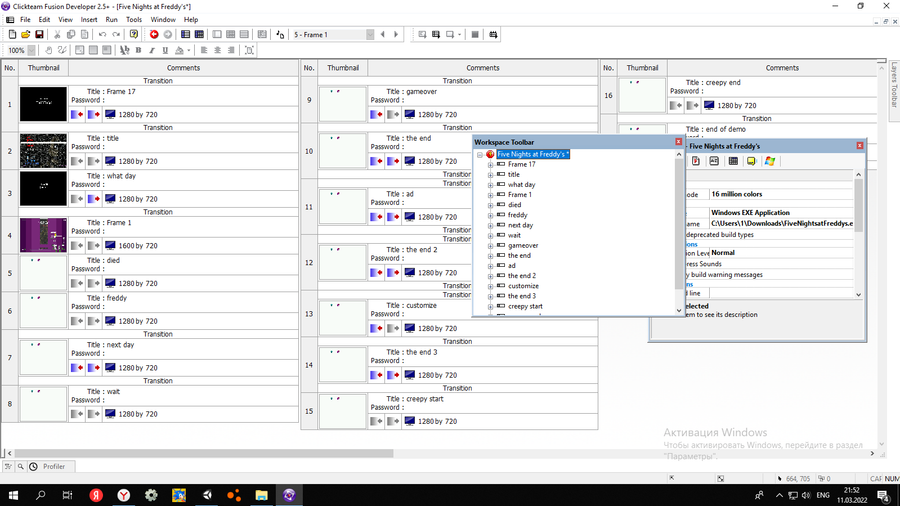900x506 pixels.
Task: Click the Normal compression level value
Action: 782,253
